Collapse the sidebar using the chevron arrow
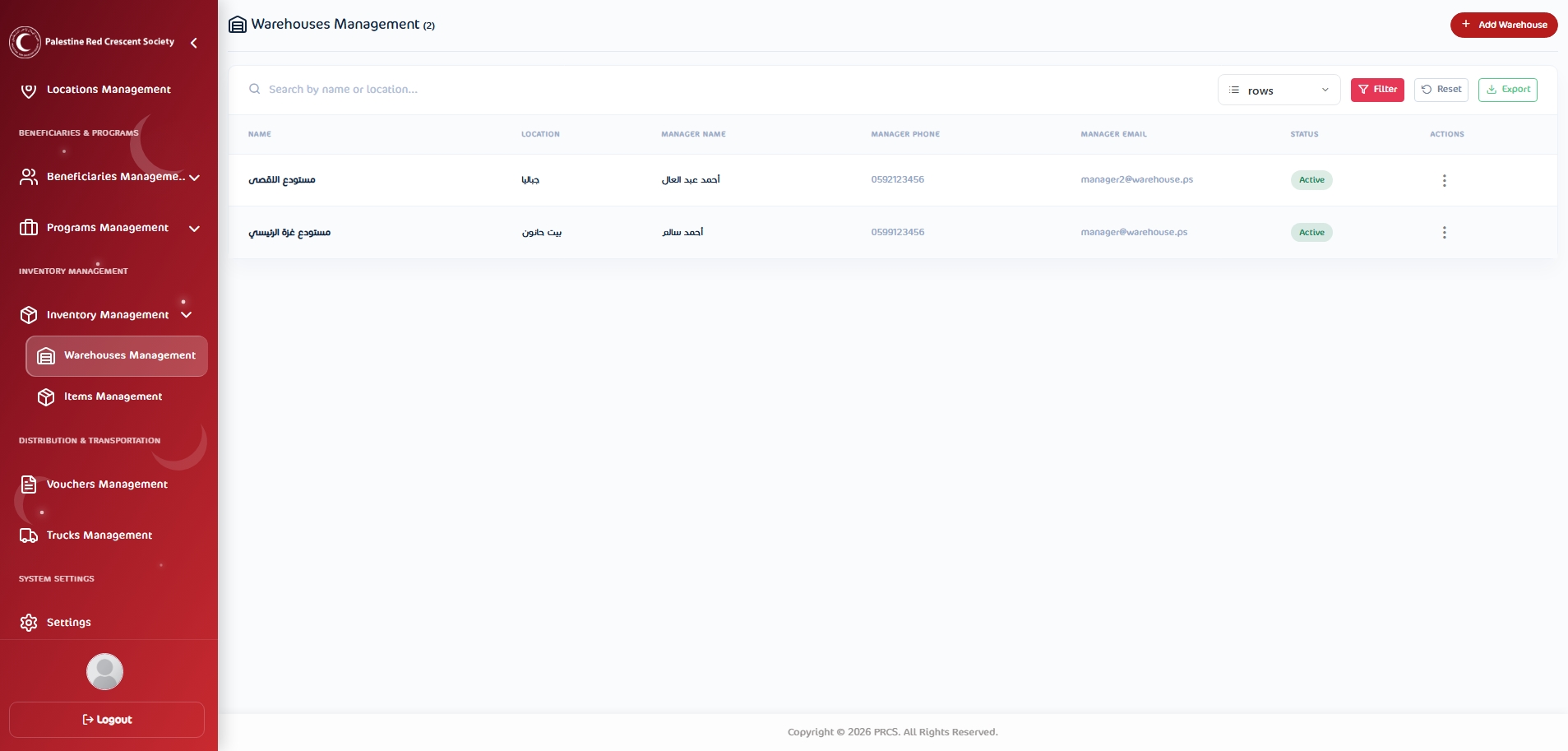Image resolution: width=1568 pixels, height=751 pixels. [x=194, y=43]
